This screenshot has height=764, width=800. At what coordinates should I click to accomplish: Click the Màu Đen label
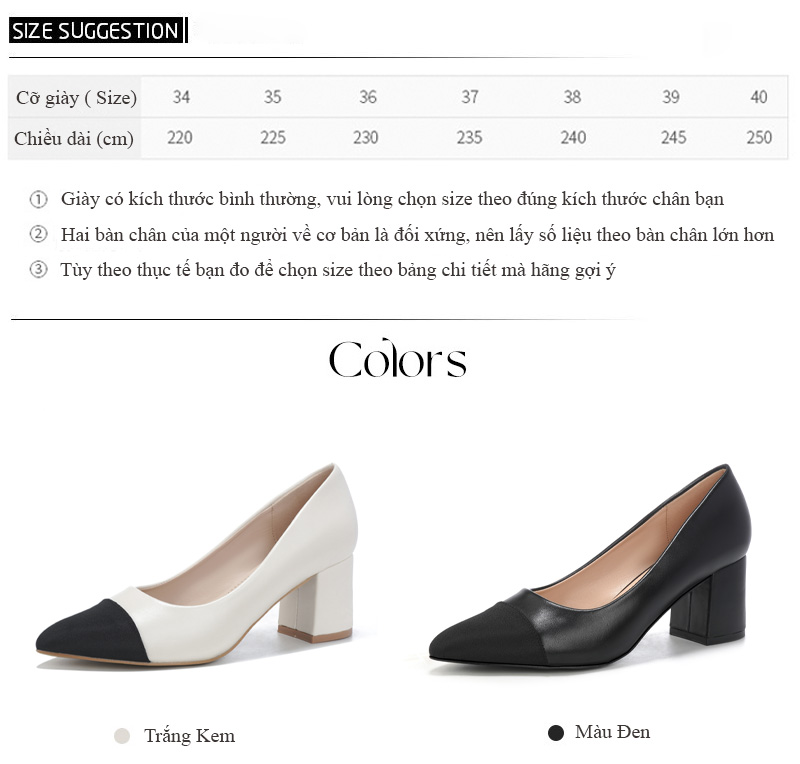[613, 732]
